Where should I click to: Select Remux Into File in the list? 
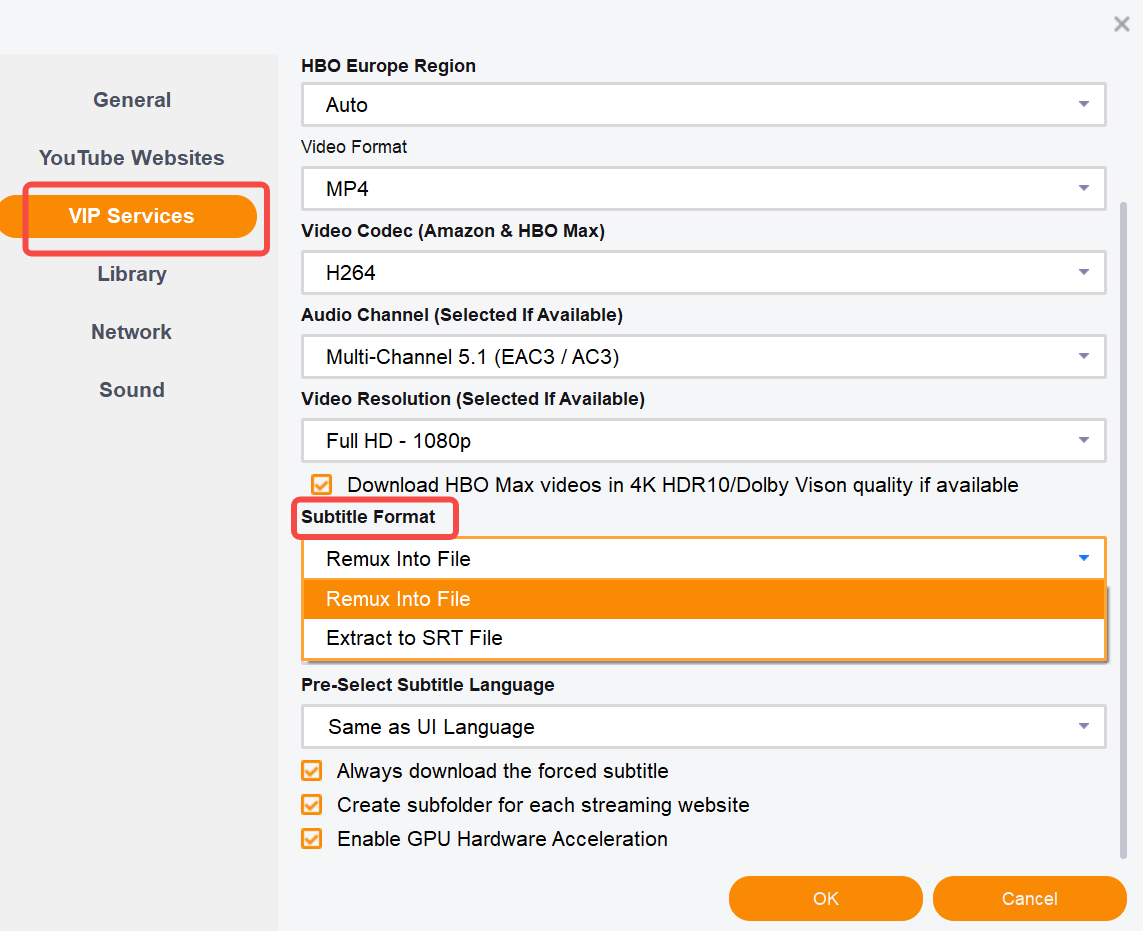point(703,599)
